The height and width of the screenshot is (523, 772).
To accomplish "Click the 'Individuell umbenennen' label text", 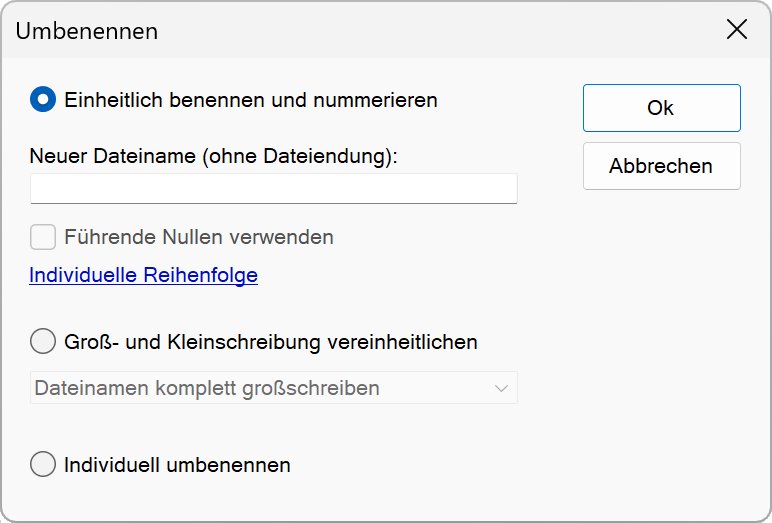I will coord(177,465).
